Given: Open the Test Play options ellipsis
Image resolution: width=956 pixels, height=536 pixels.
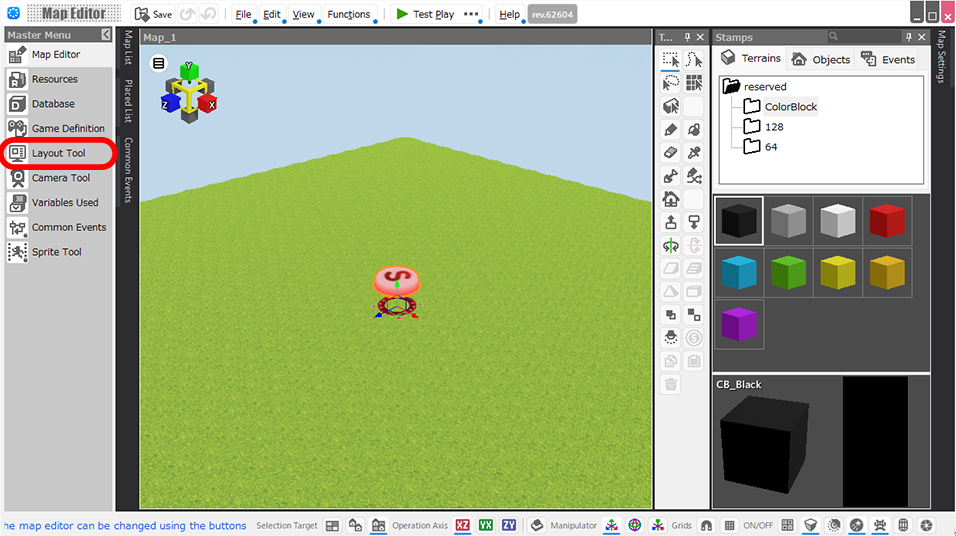Looking at the screenshot, I should tap(471, 14).
